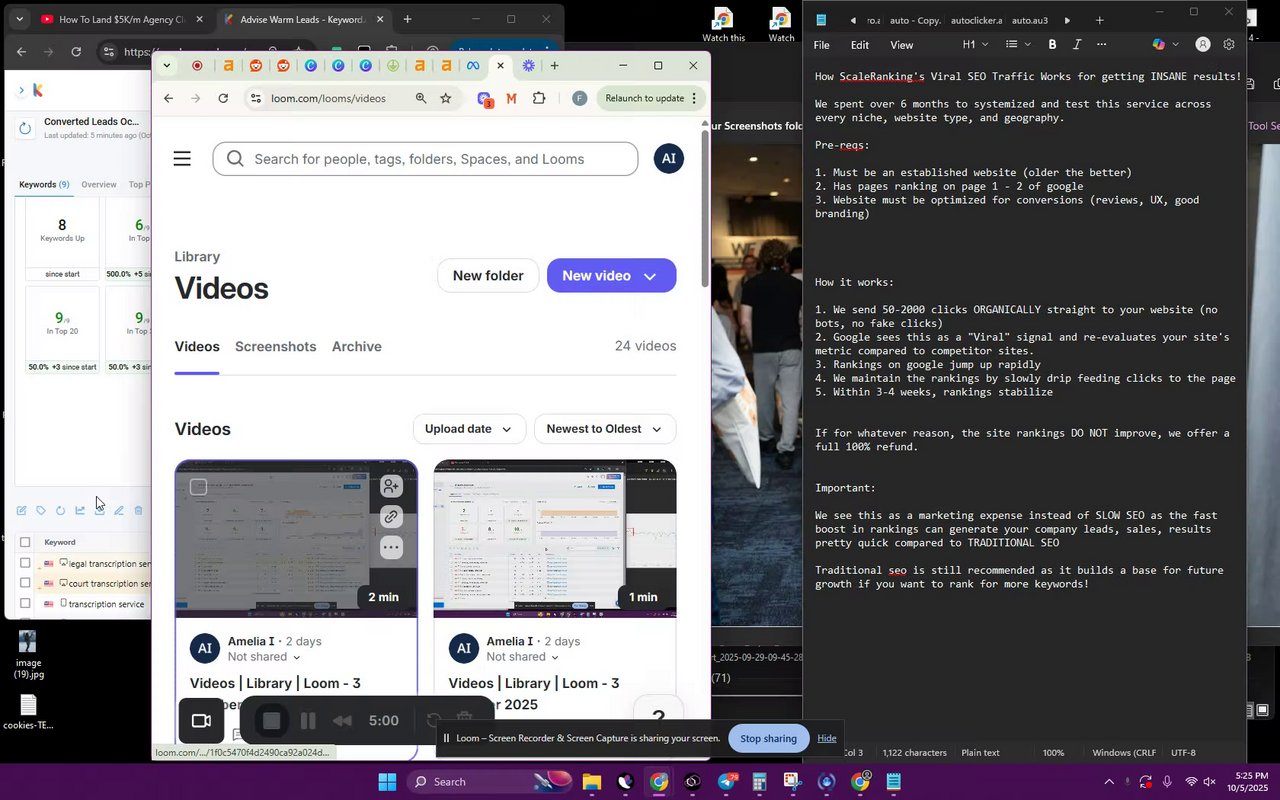Select all keywords with header checkbox
This screenshot has height=800, width=1280.
click(x=25, y=543)
